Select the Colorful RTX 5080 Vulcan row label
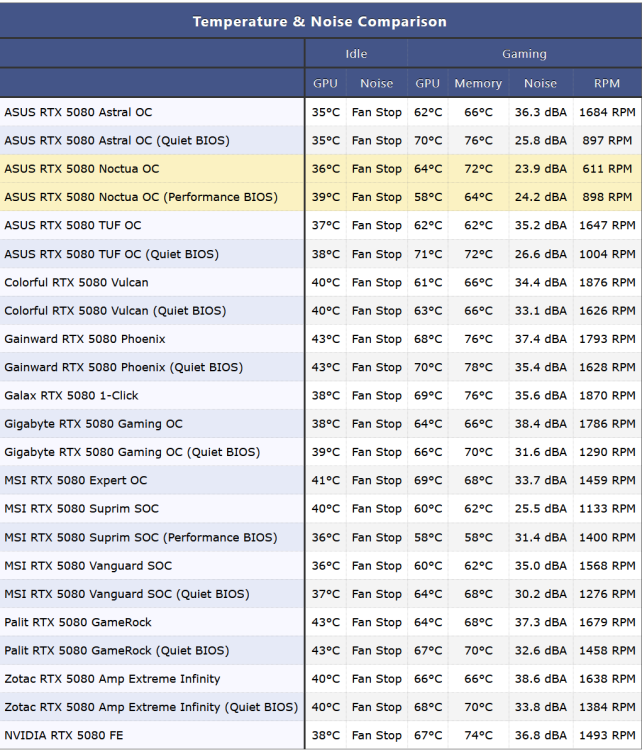 tap(77, 282)
